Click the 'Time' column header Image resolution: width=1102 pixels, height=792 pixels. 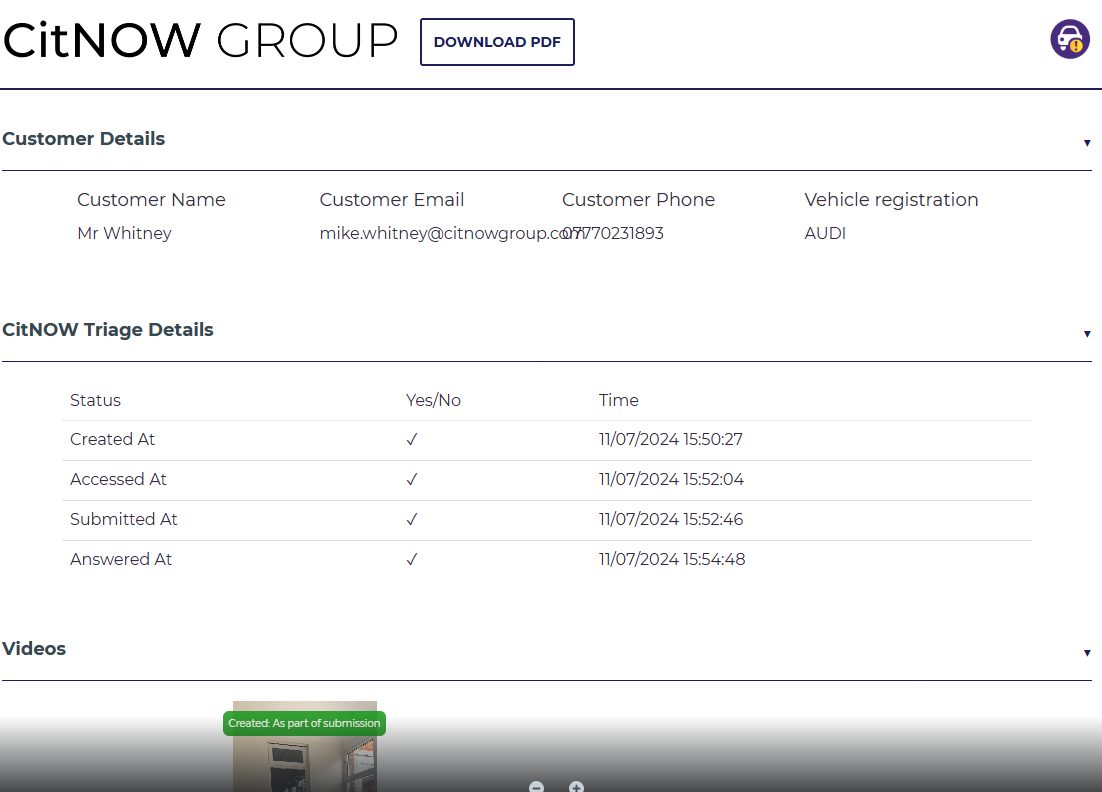coord(618,400)
